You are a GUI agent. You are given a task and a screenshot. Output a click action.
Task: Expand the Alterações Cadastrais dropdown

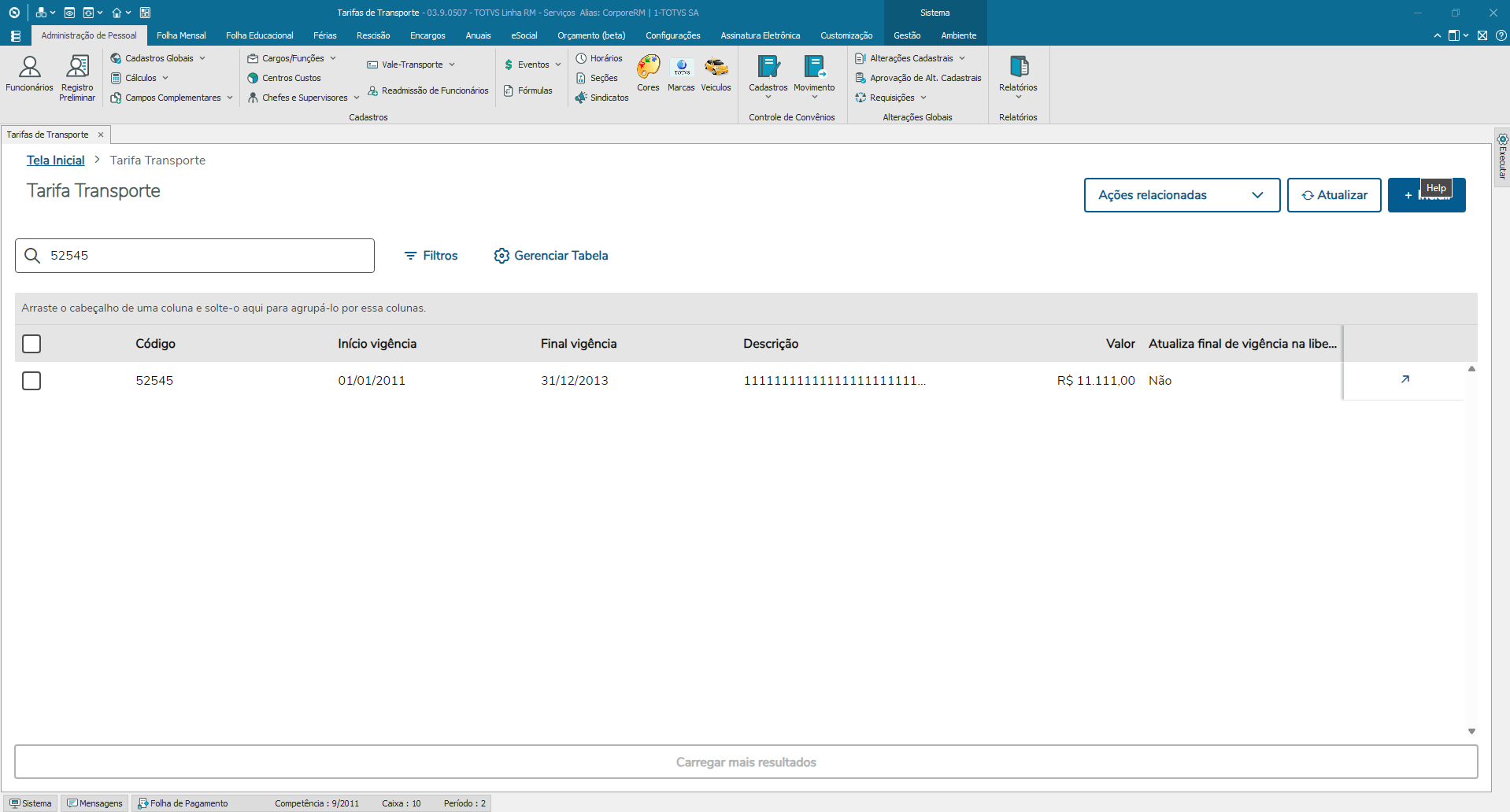pyautogui.click(x=910, y=58)
